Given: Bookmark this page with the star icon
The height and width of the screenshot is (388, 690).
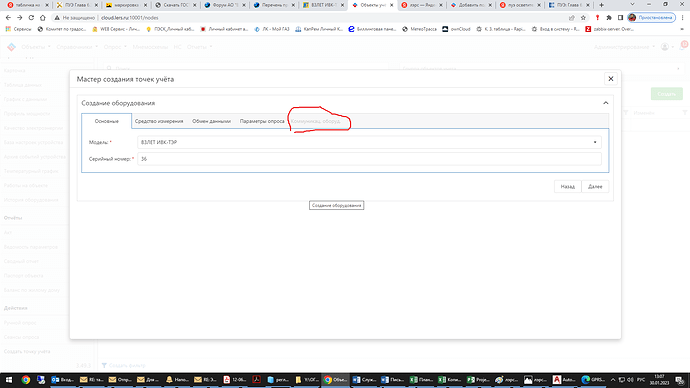Looking at the screenshot, I should coord(584,18).
